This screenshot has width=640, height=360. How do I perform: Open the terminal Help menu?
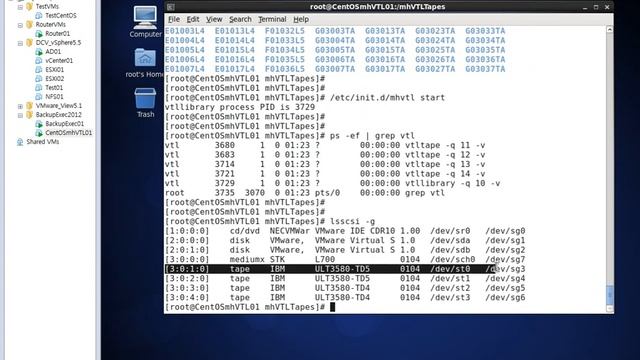[301, 19]
